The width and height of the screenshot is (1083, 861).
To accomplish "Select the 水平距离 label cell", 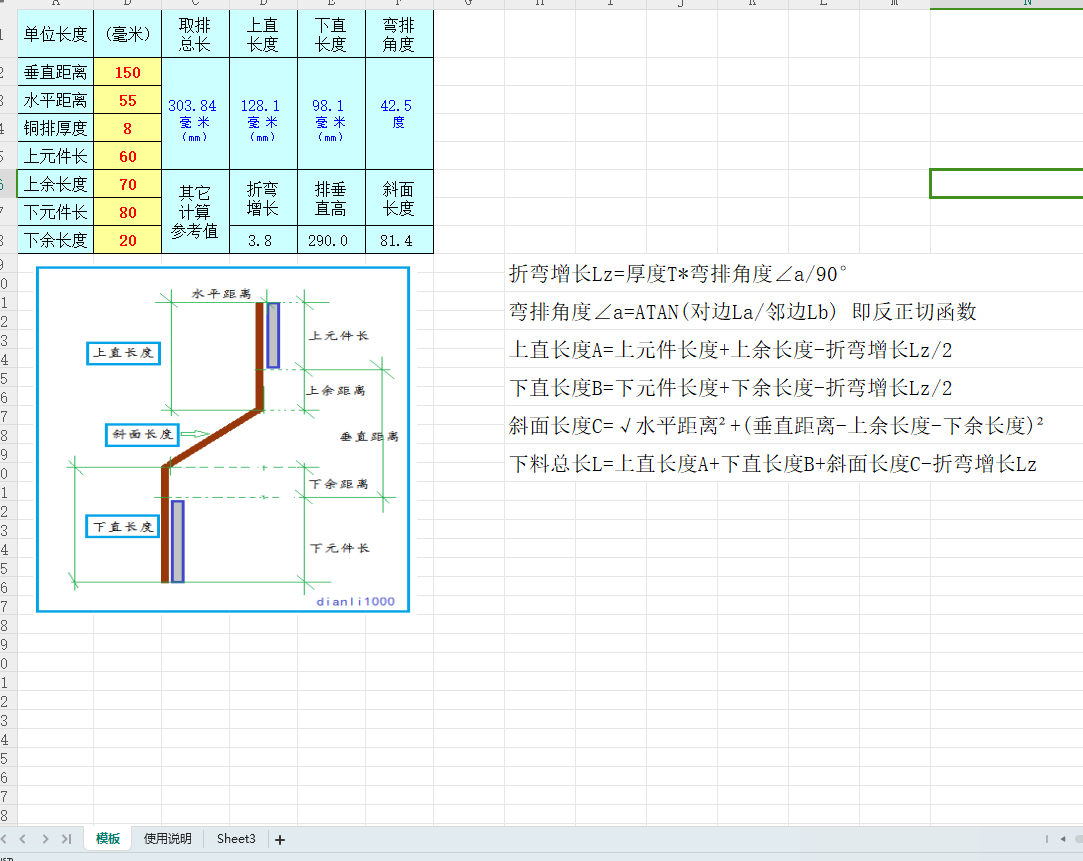I will [x=55, y=100].
